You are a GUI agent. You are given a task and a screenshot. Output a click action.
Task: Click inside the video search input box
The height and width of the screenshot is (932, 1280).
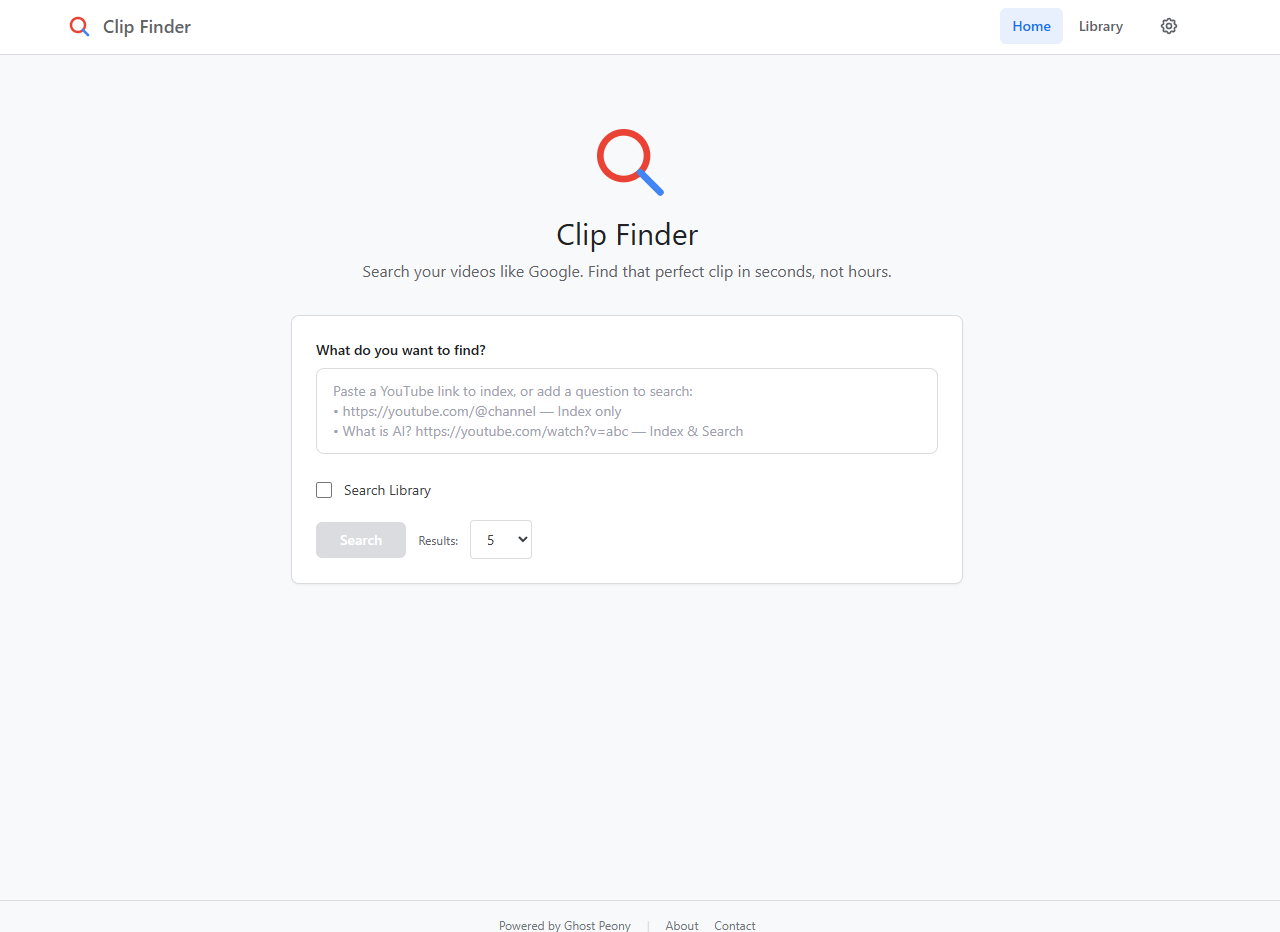tap(627, 410)
